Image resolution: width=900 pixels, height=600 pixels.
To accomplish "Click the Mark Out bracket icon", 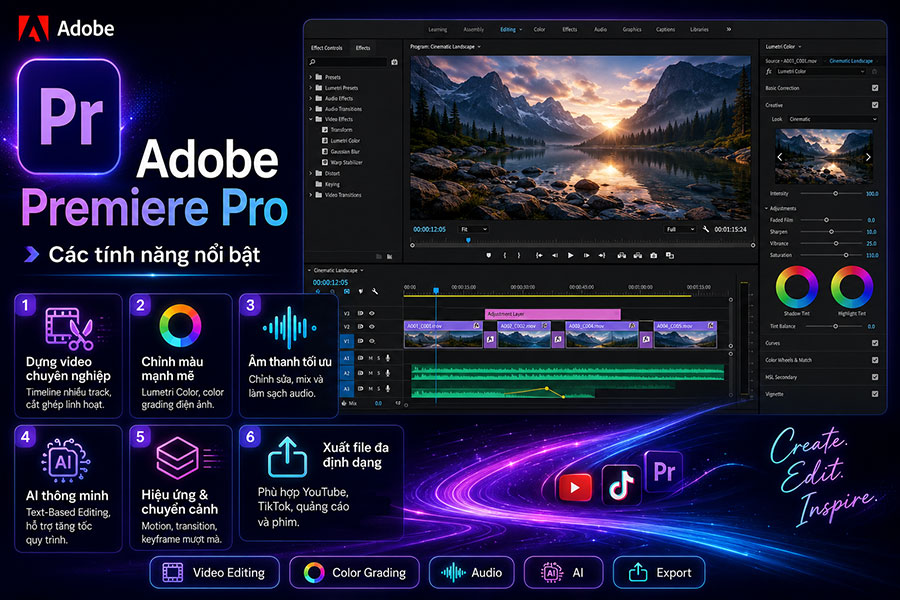I will (x=519, y=256).
